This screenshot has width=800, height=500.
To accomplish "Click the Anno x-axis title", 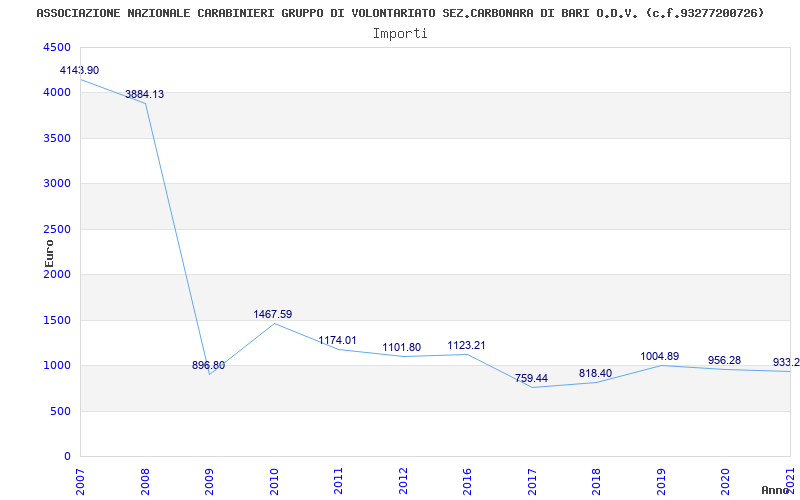I will [776, 490].
